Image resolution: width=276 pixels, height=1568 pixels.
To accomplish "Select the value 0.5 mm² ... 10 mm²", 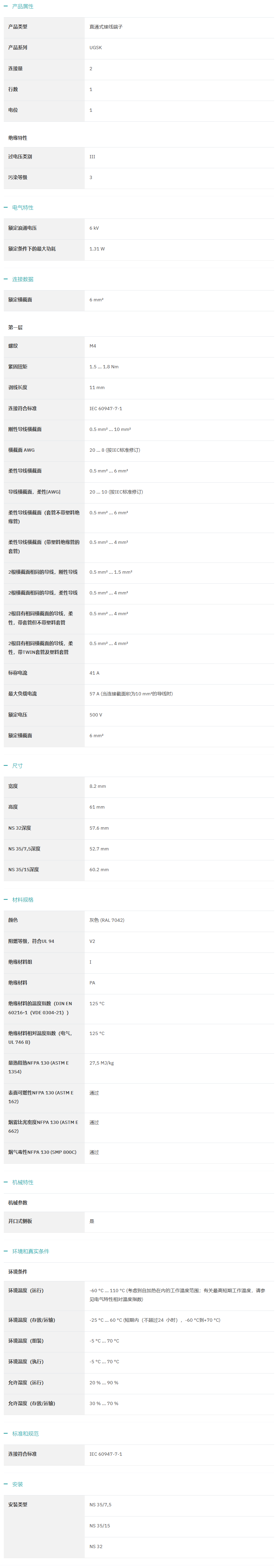I will (x=110, y=429).
